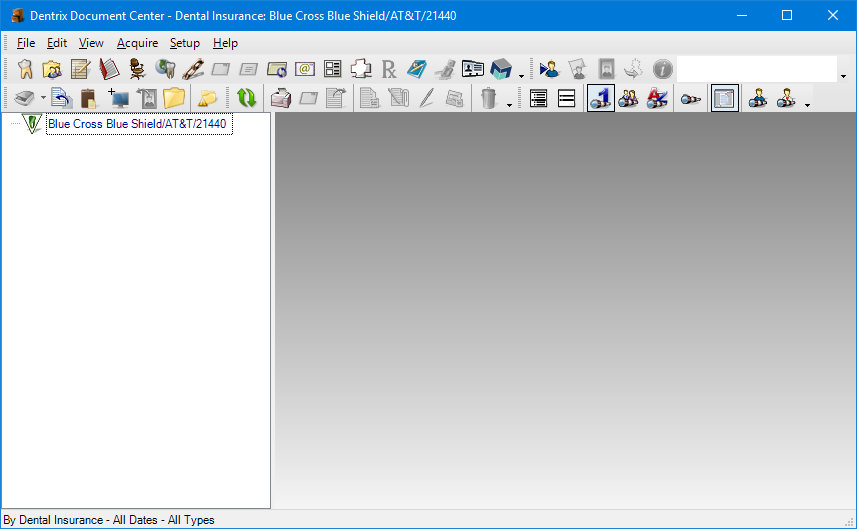Open the Setup menu
Viewport: 857px width, 529px height.
pos(184,43)
